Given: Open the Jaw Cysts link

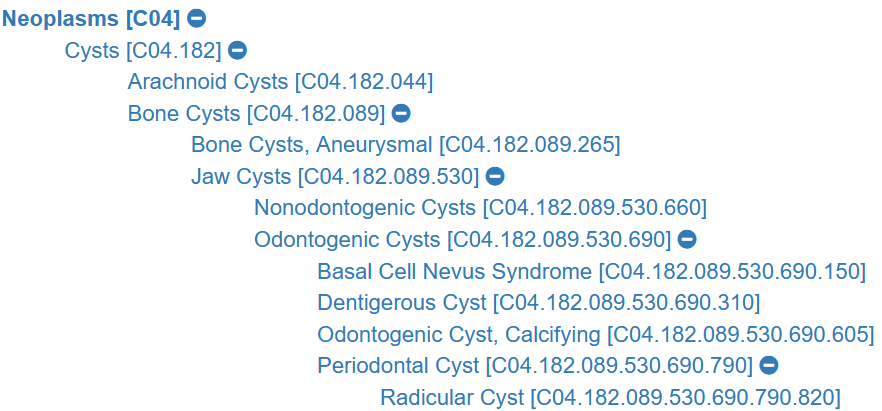Looking at the screenshot, I should coord(335,176).
